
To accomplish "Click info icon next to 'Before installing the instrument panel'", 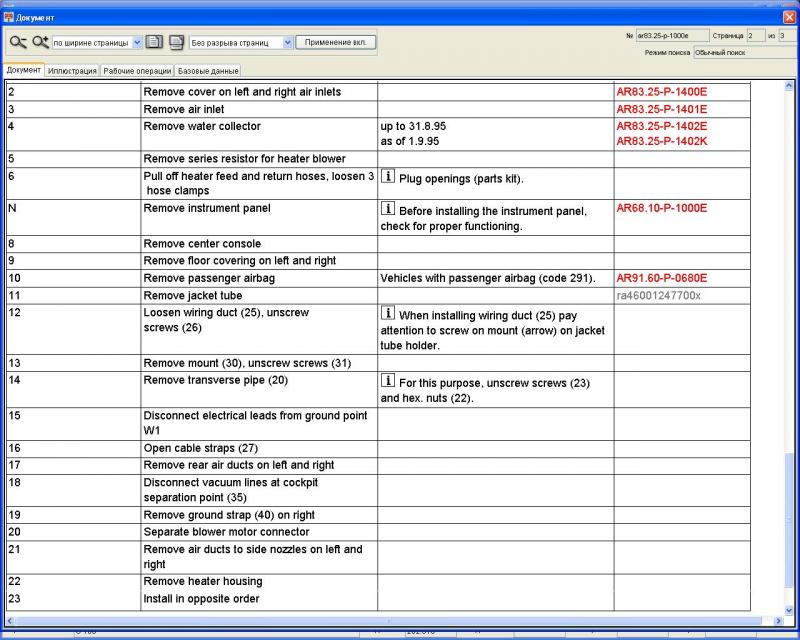I will coord(388,209).
